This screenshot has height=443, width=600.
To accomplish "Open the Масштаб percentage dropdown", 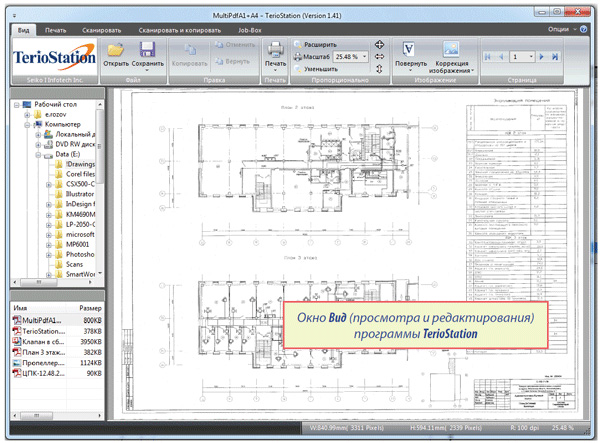I will [x=364, y=57].
